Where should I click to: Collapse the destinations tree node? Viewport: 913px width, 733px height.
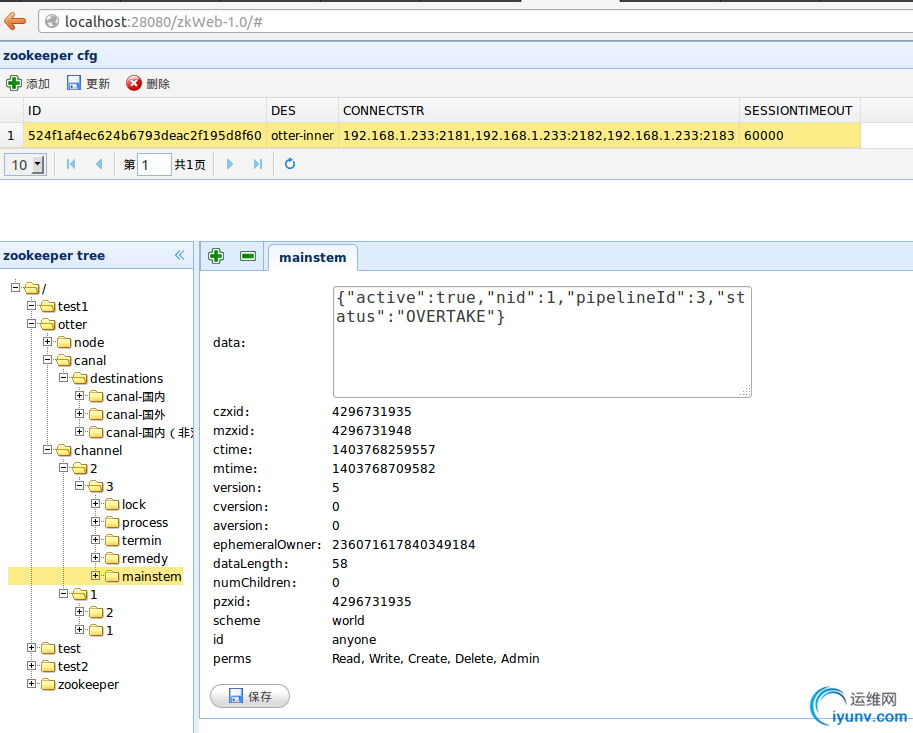pyautogui.click(x=64, y=377)
